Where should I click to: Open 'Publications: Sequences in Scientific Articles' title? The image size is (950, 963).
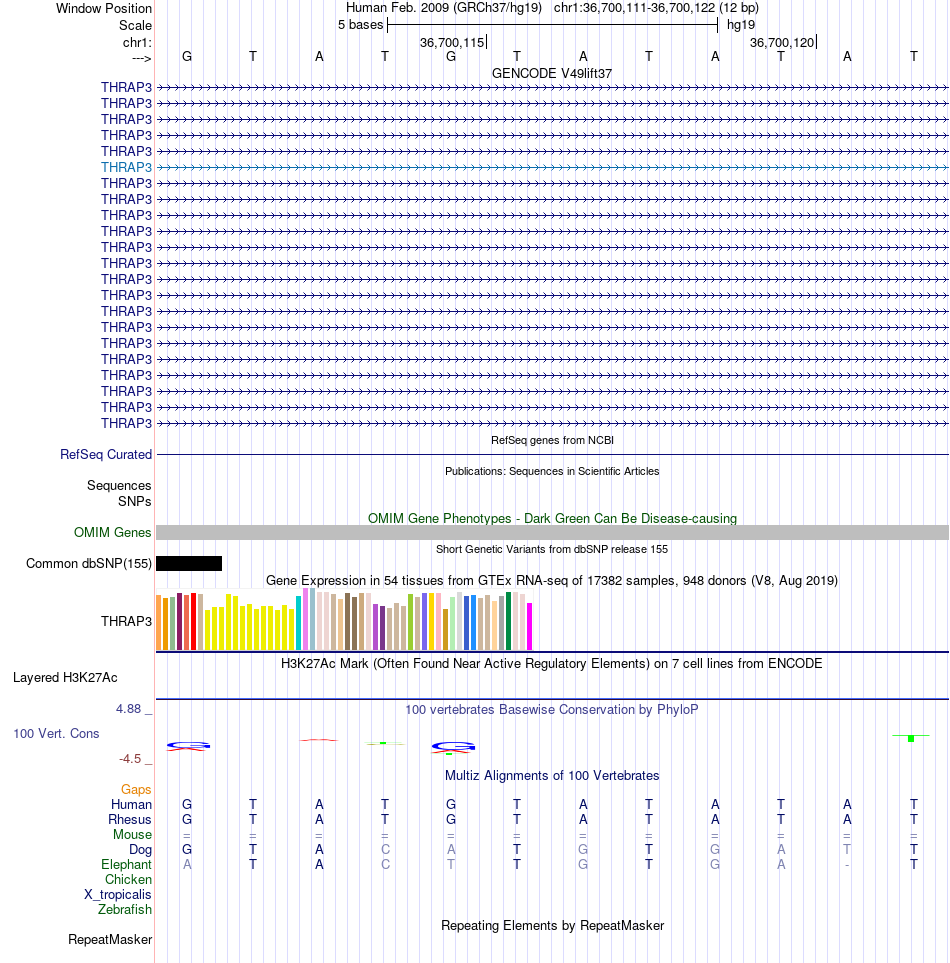pyautogui.click(x=552, y=471)
